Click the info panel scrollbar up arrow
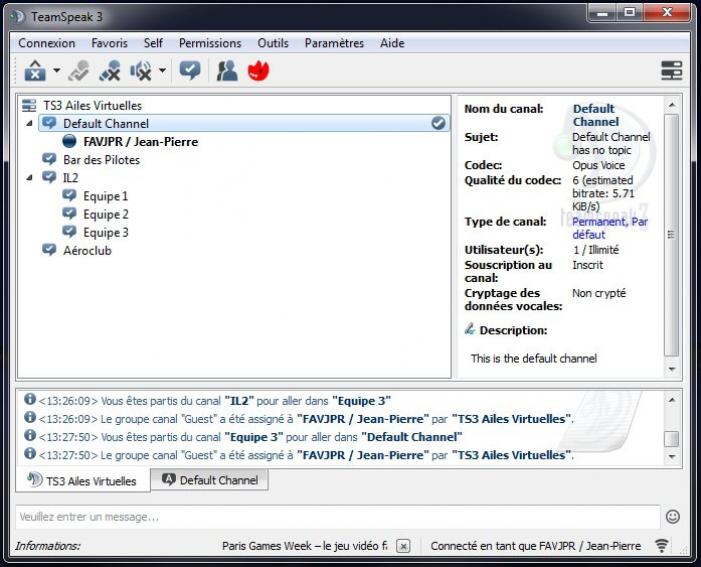Screen dimensions: 701x567 (x=671, y=105)
